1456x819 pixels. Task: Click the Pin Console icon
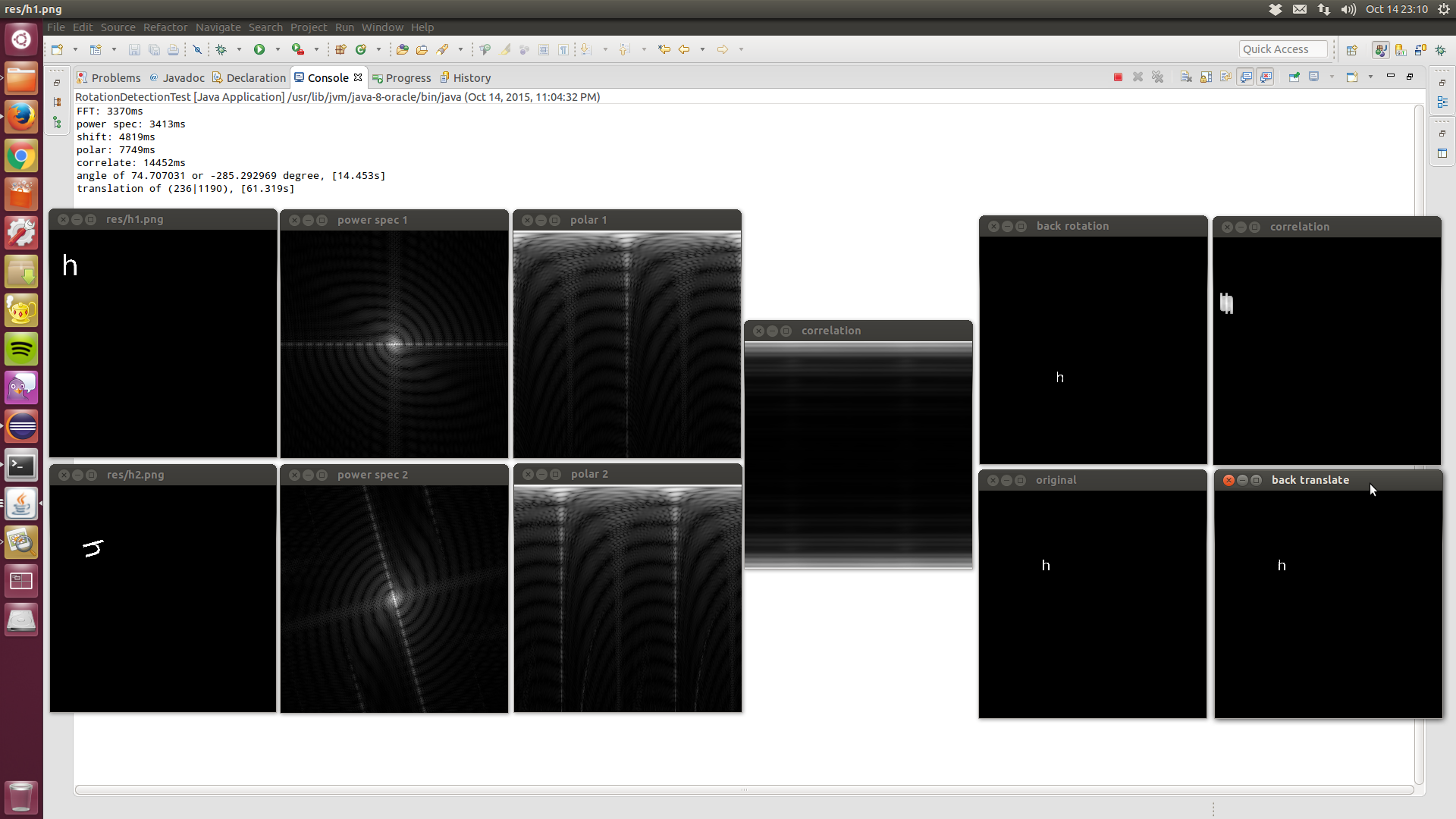click(1294, 77)
